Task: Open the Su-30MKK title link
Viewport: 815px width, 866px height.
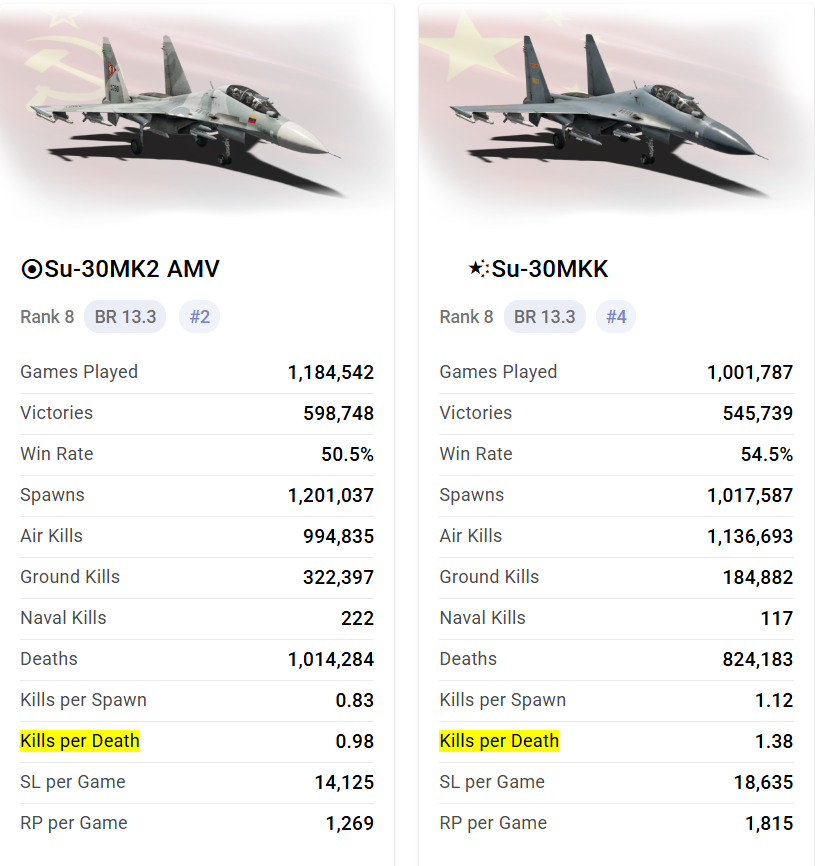Action: pyautogui.click(x=550, y=269)
